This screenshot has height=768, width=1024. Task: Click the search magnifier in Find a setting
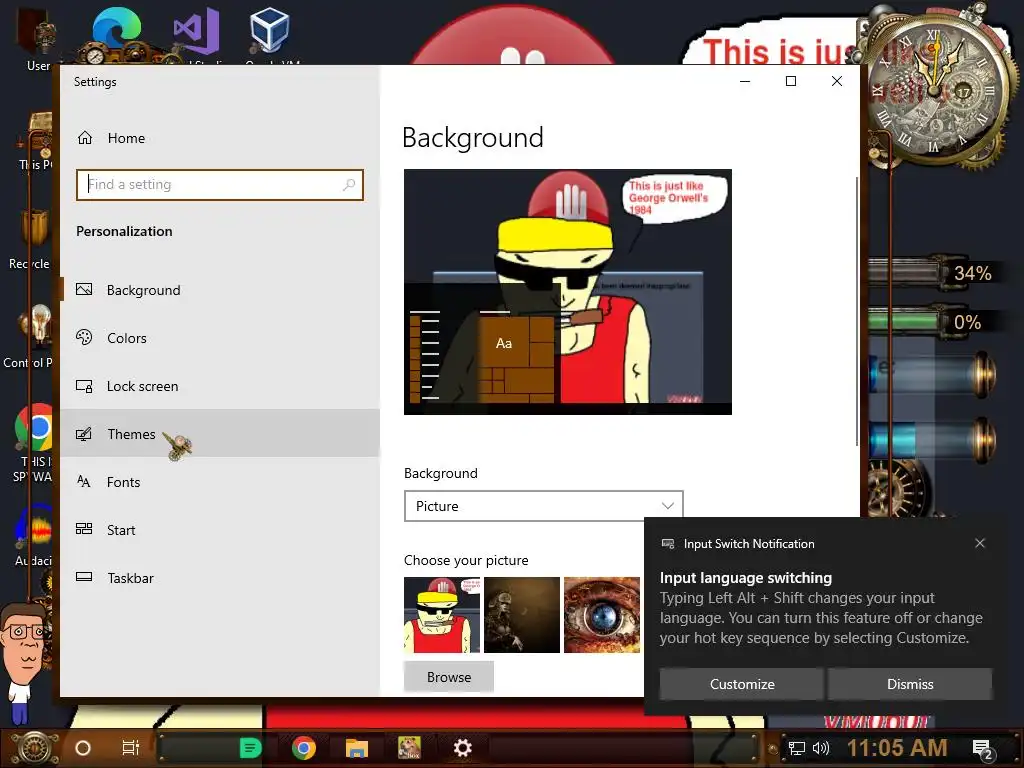[349, 185]
